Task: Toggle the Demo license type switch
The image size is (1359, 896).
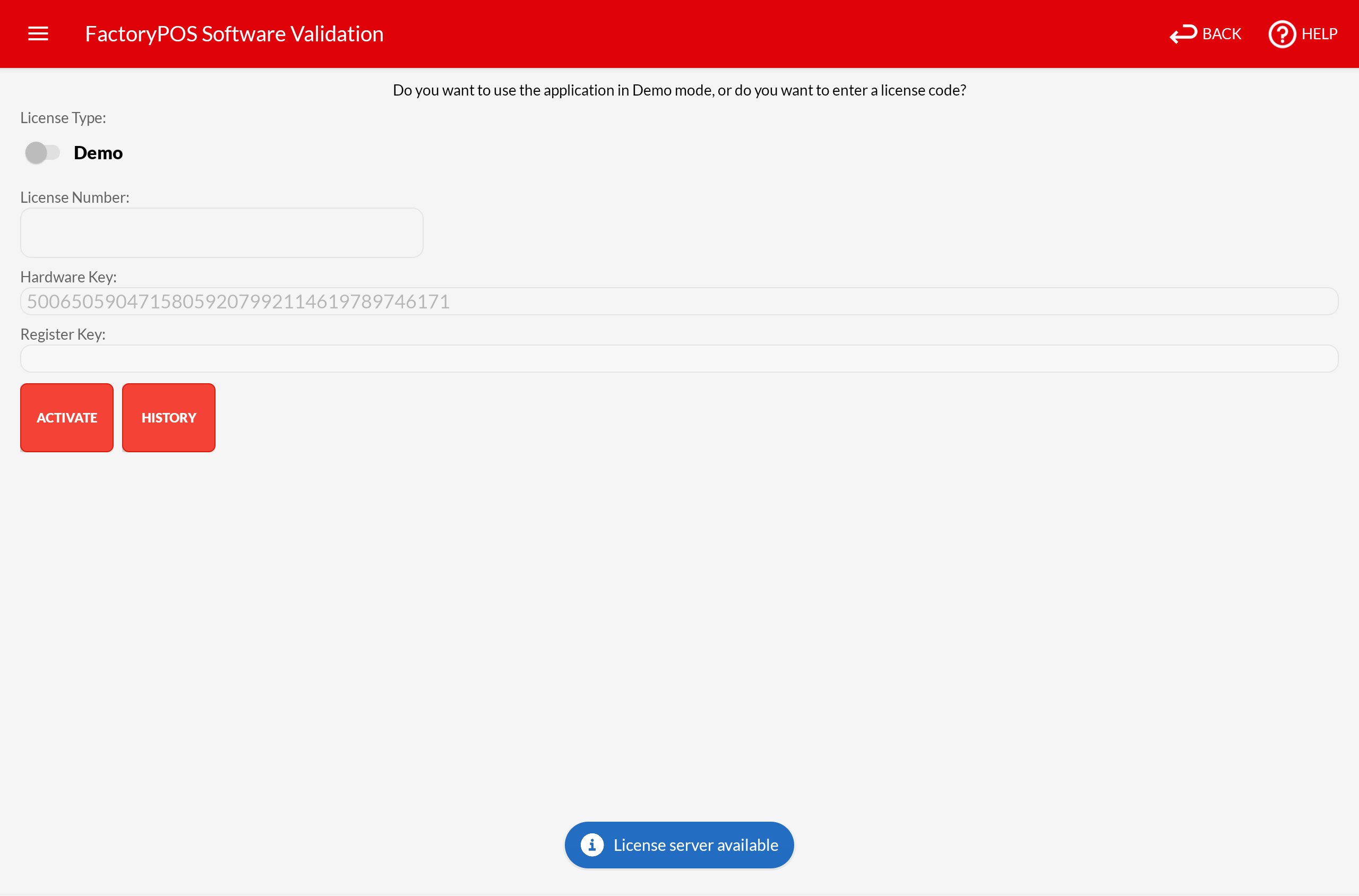Action: click(x=42, y=152)
